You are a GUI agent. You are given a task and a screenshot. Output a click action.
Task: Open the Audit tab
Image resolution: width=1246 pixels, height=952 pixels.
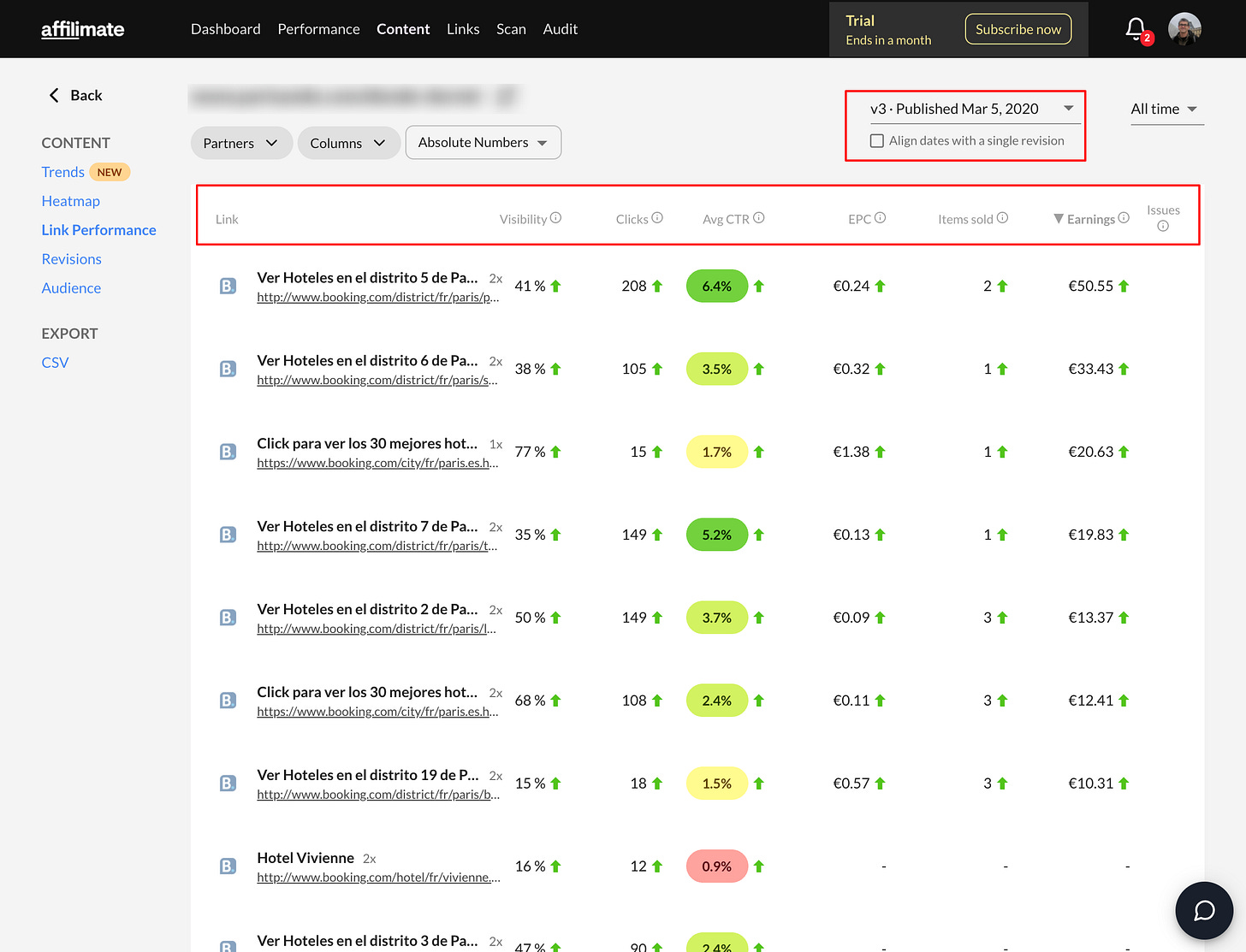point(561,29)
